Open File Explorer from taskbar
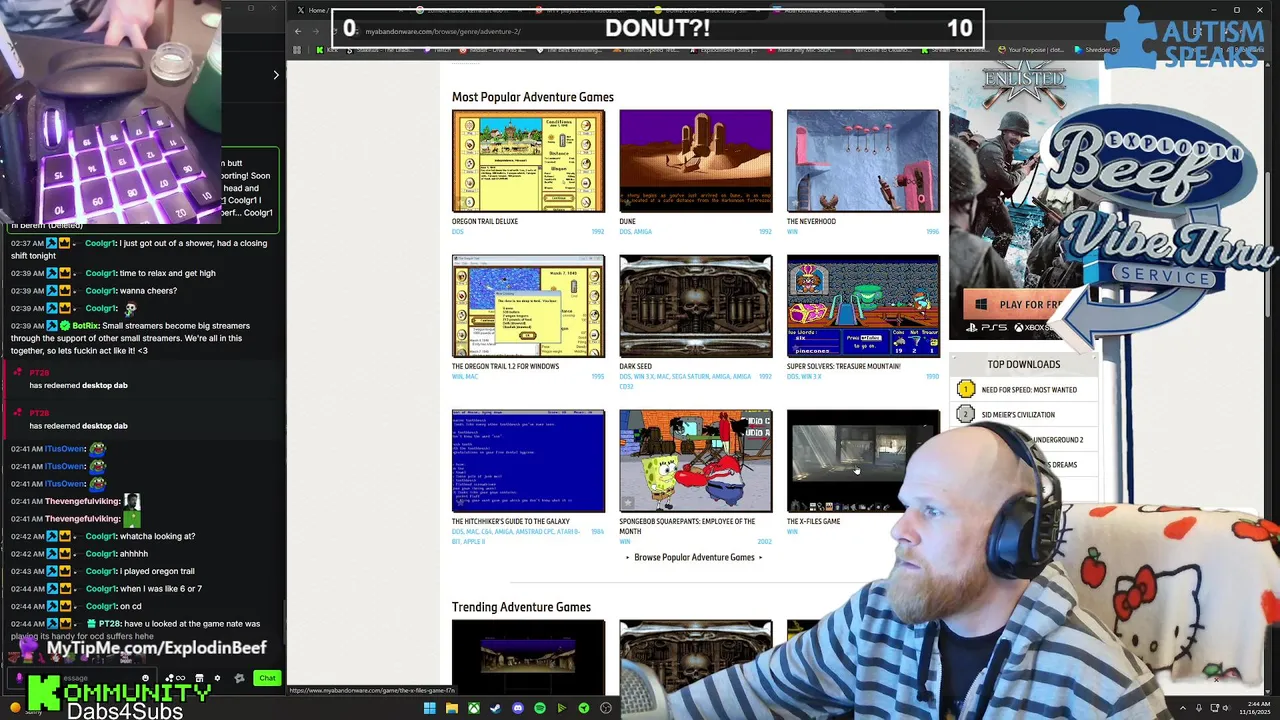Screen dimensions: 1280x720 click(x=452, y=708)
